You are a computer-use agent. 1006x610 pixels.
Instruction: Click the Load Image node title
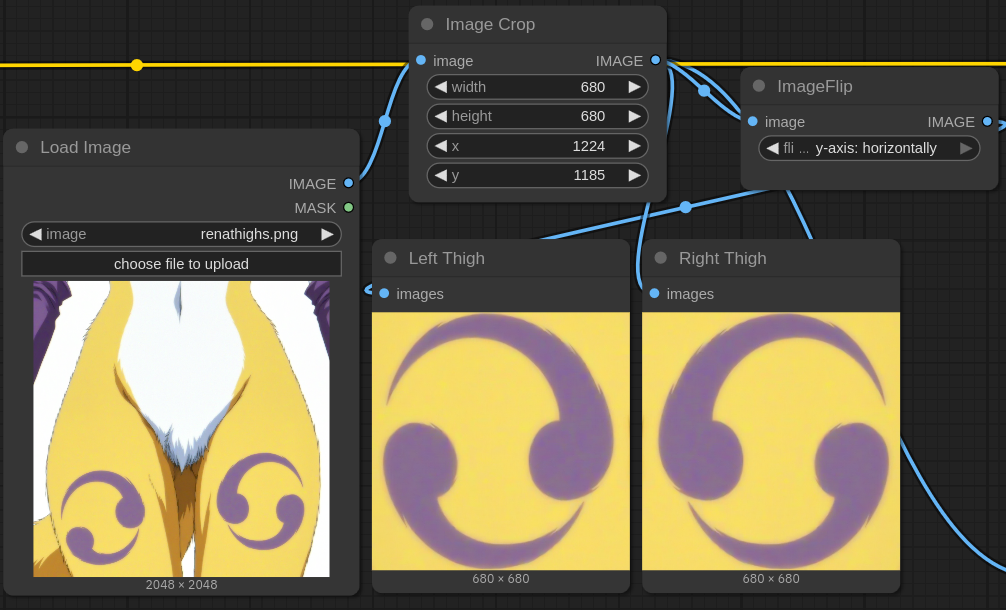click(x=85, y=148)
